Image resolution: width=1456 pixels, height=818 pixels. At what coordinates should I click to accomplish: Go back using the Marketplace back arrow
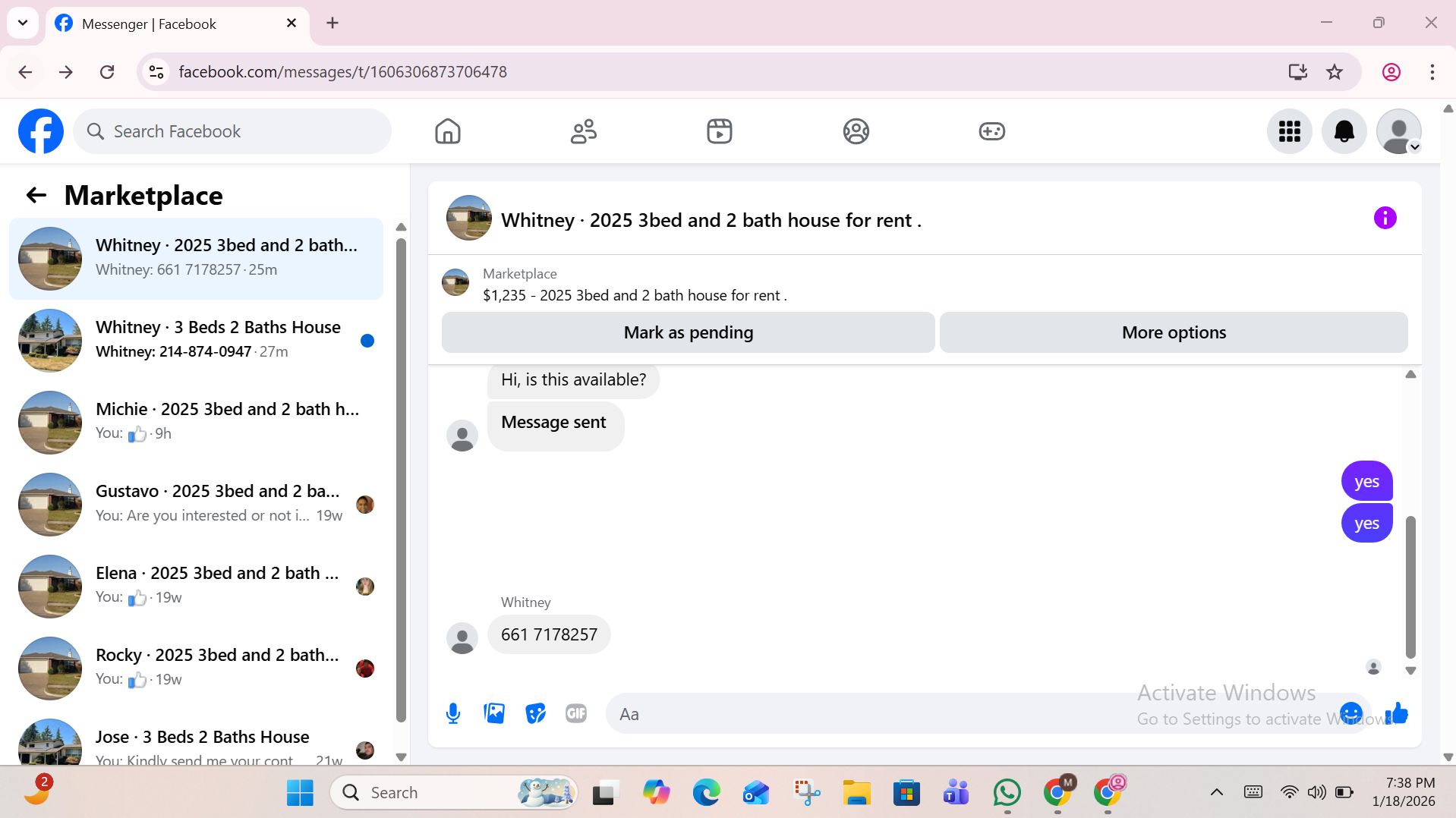tap(36, 196)
